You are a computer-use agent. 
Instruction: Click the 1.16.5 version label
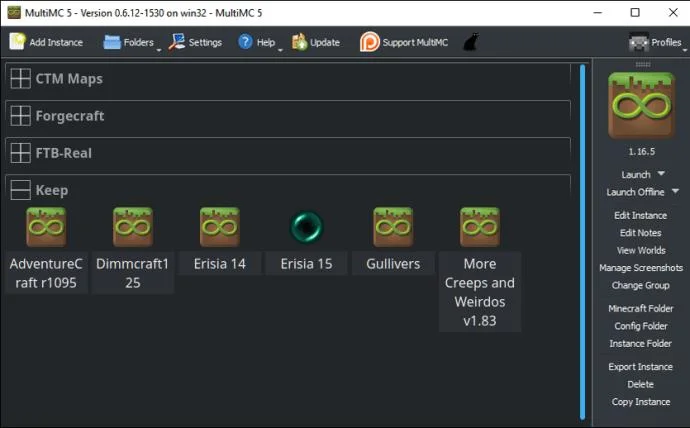(x=641, y=152)
